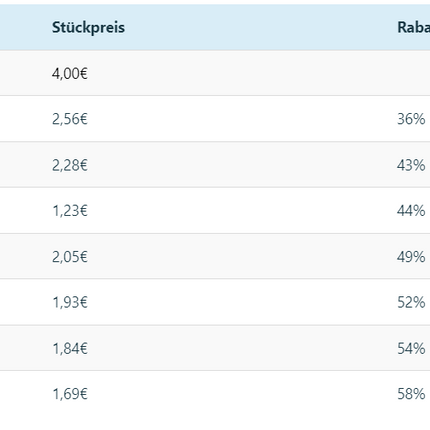Click the Raba column header
Image resolution: width=430 pixels, height=430 pixels.
tap(413, 27)
